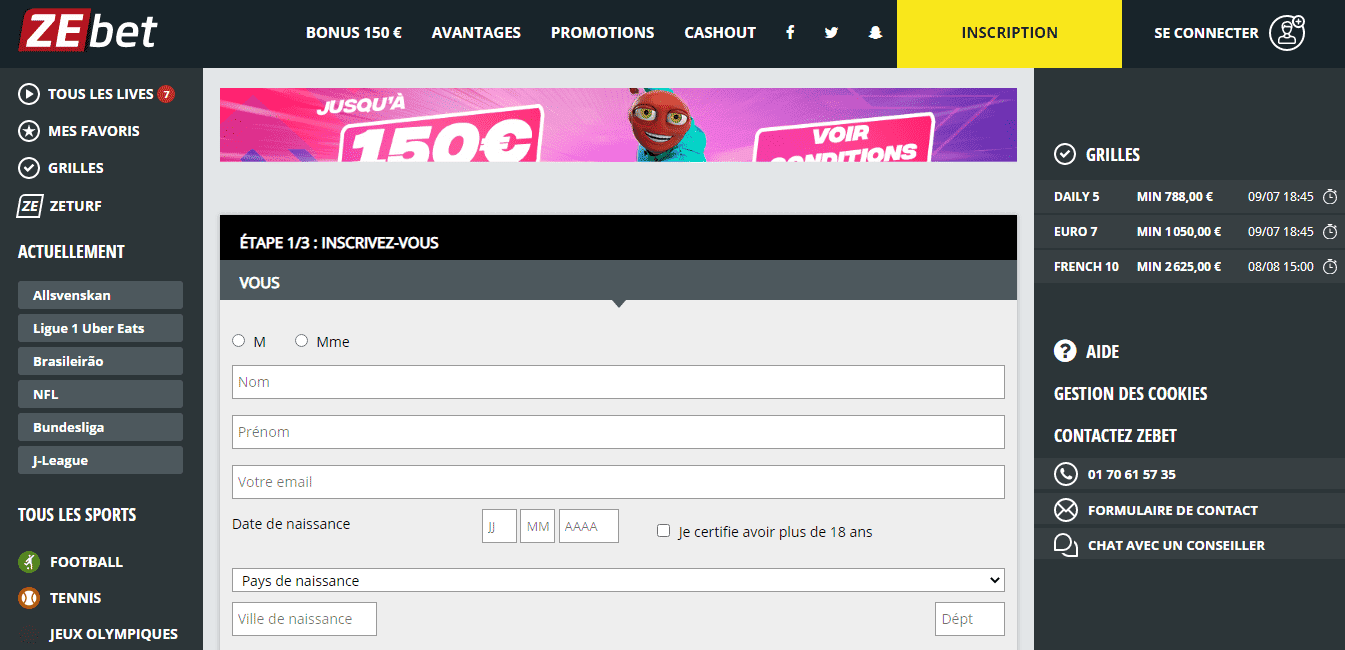1345x650 pixels.
Task: Click the chat bubble icon for conseiller
Action: 1066,545
